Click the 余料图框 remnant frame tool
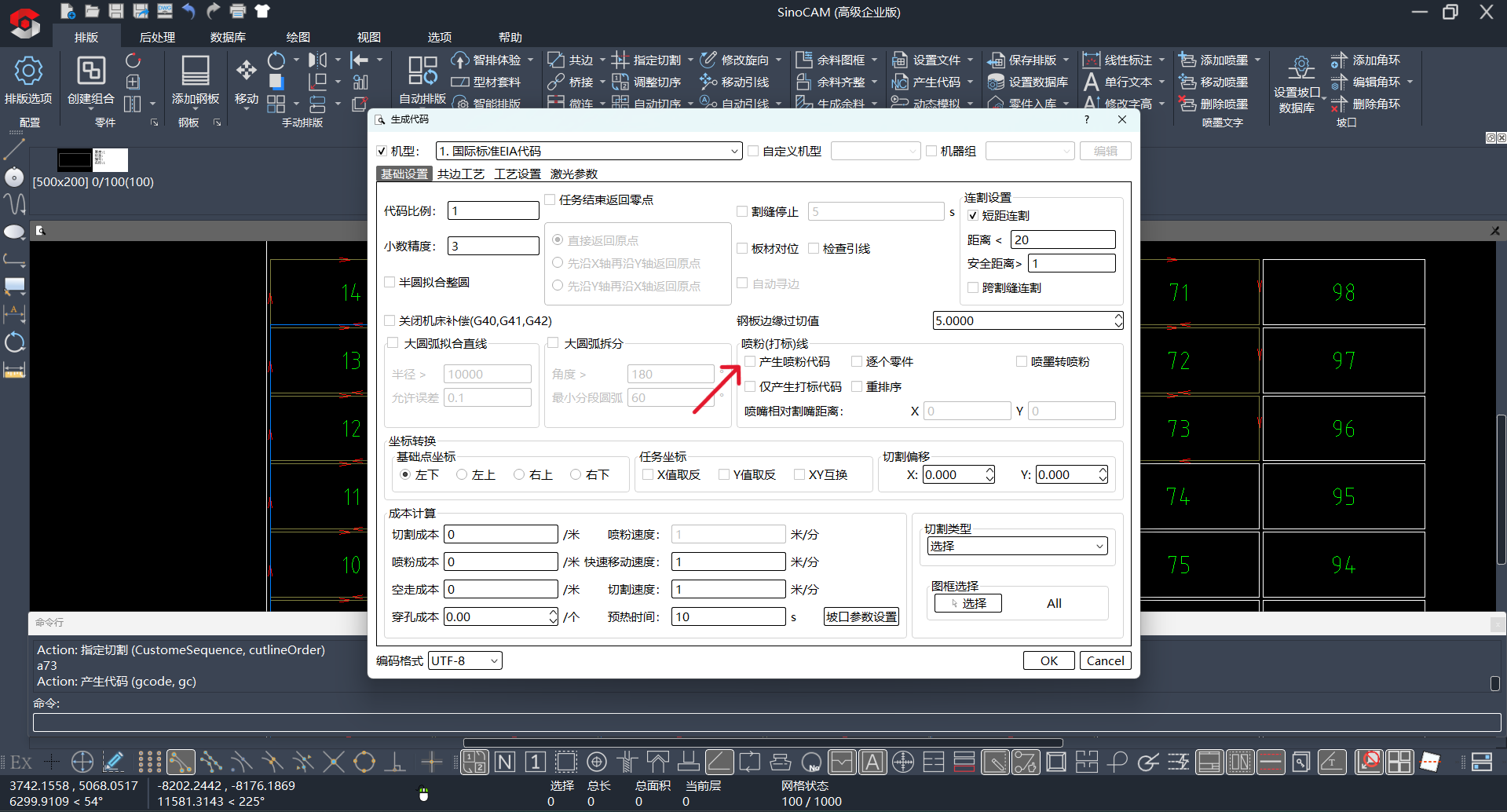This screenshot has height=812, width=1507. (x=831, y=60)
